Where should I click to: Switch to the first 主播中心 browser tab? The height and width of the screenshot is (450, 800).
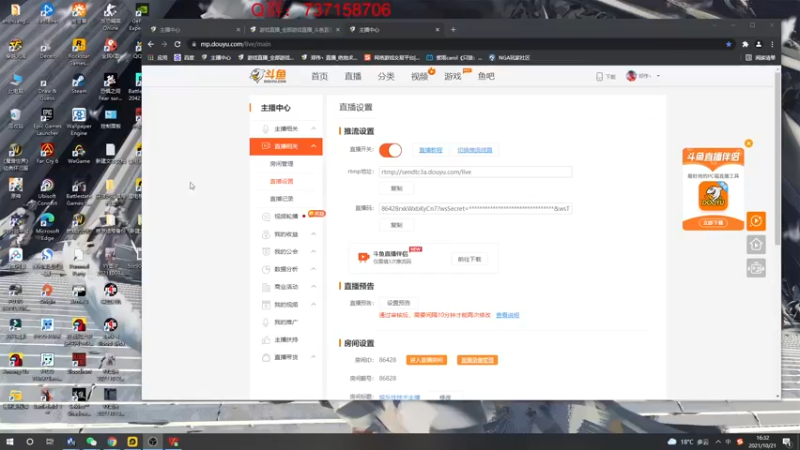pos(194,30)
